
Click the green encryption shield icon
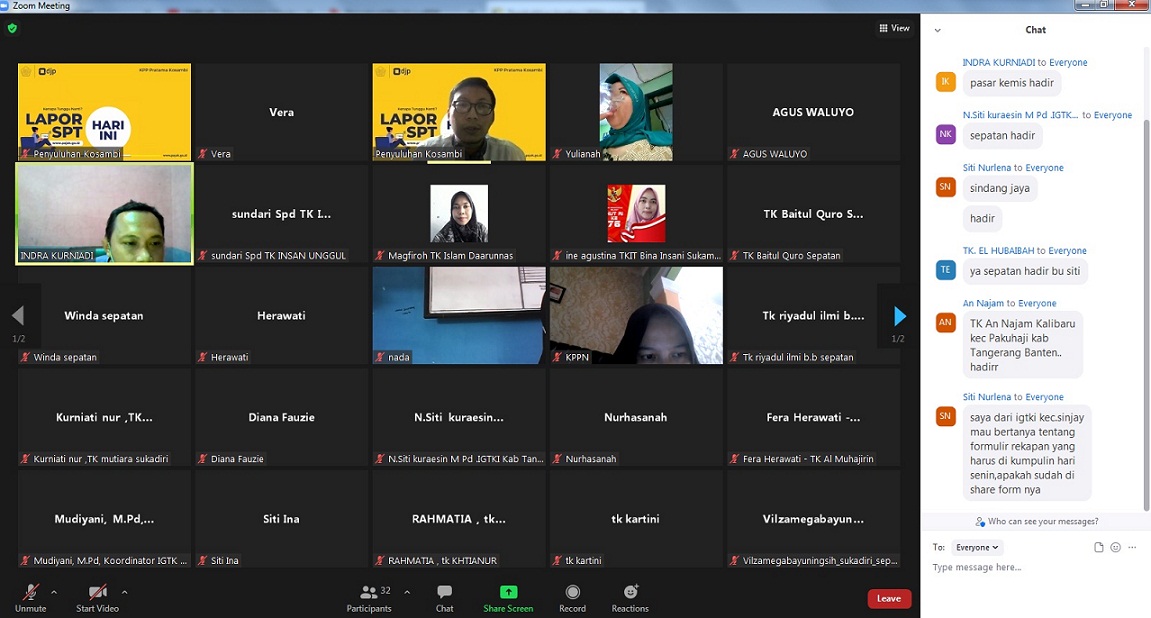coord(12,29)
